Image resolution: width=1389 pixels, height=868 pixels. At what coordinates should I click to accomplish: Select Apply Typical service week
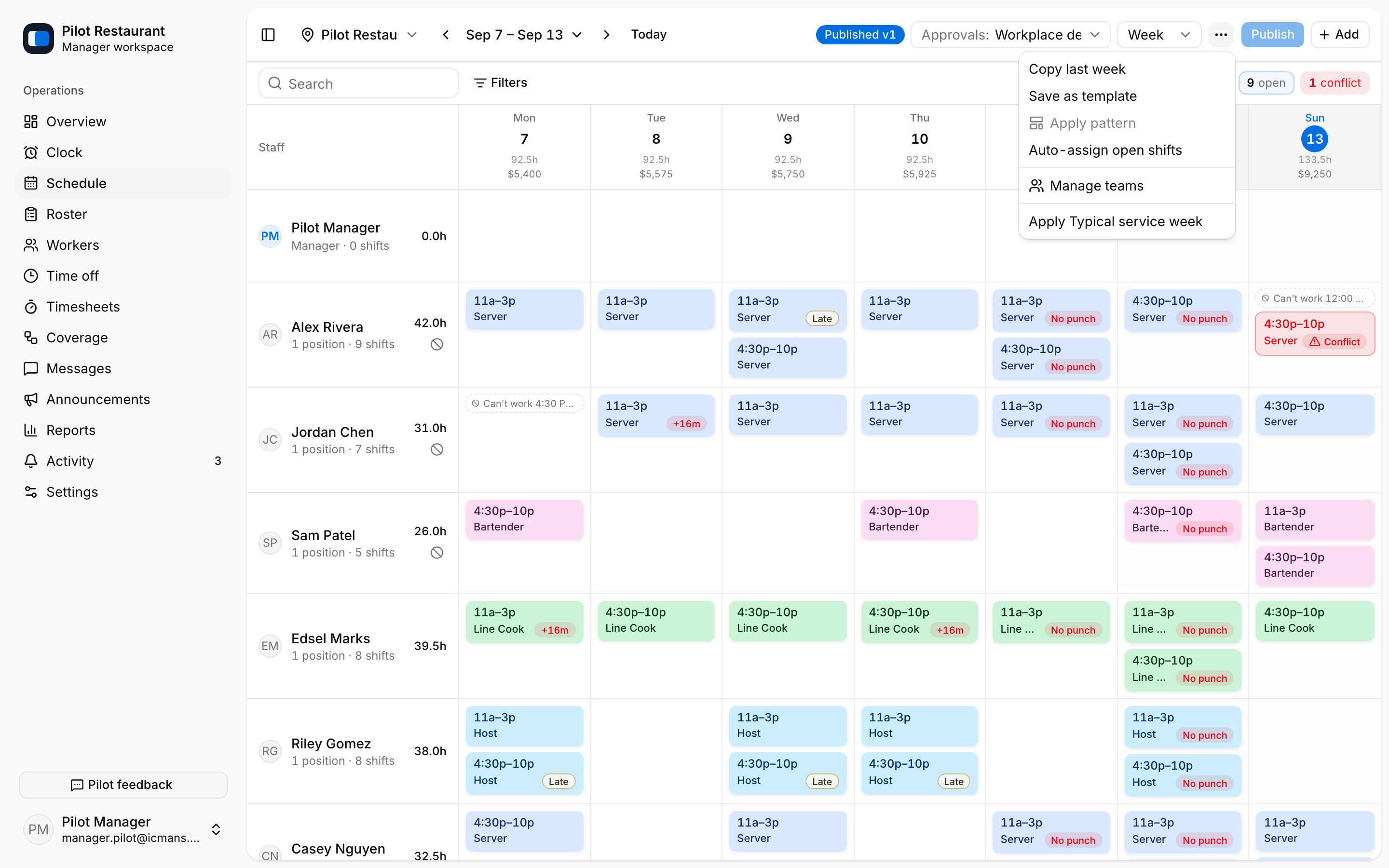pos(1126,222)
